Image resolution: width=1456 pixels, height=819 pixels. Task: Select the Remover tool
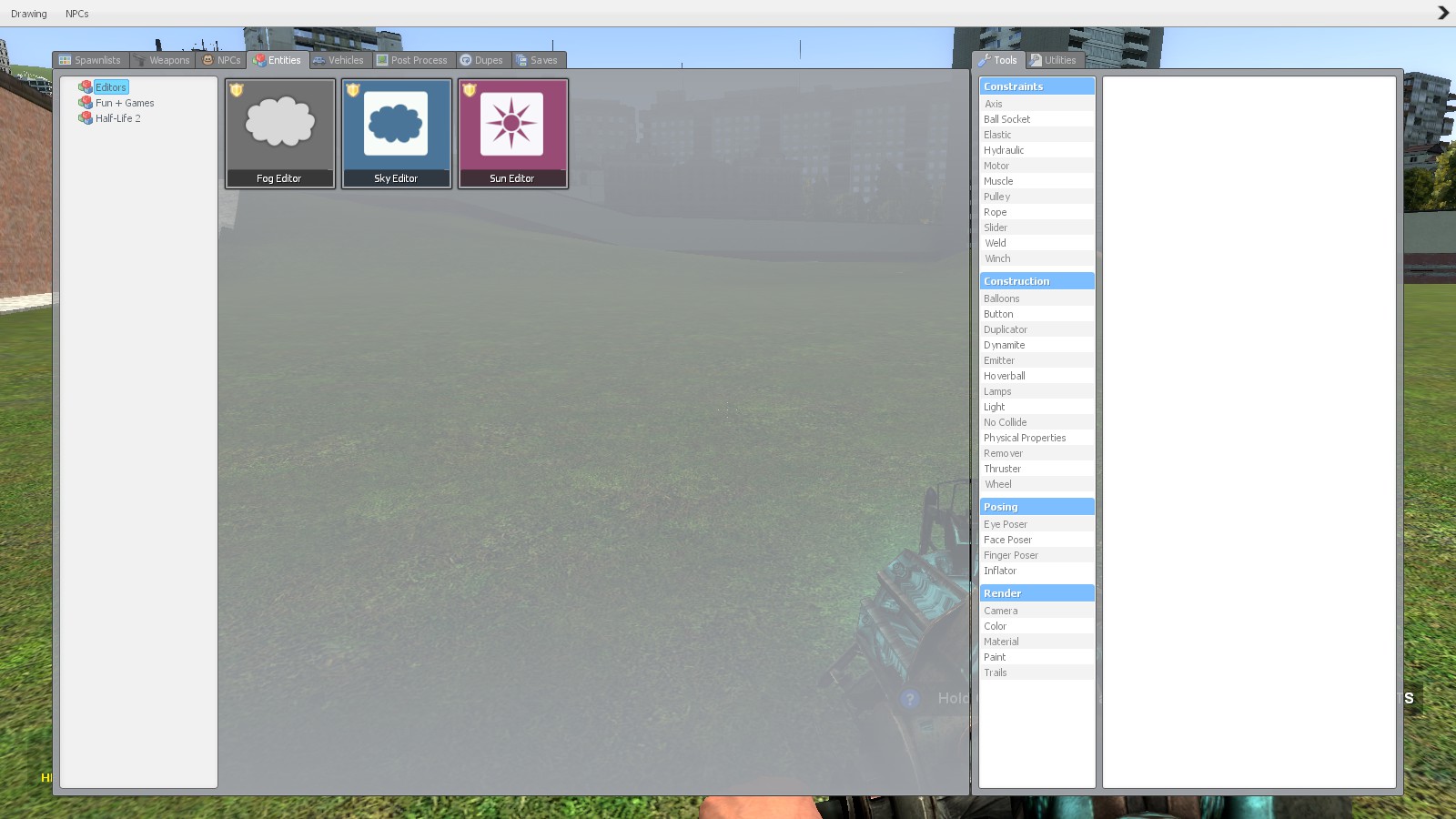(1036, 453)
